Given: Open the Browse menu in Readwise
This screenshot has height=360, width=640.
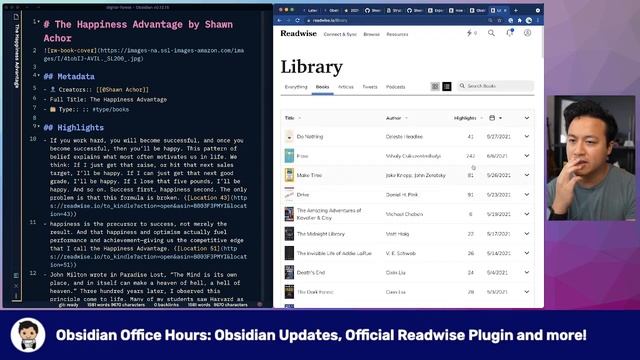Looking at the screenshot, I should click(x=371, y=34).
